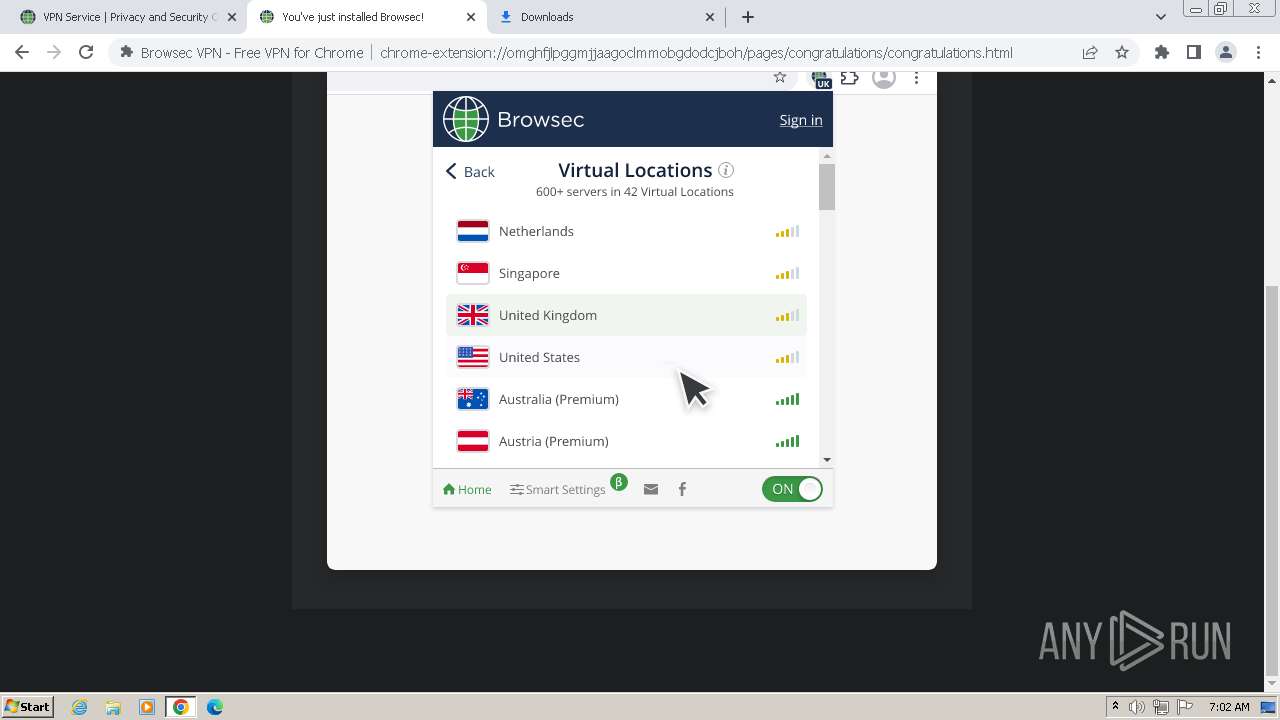Switch to VPN Service tab
Image resolution: width=1280 pixels, height=720 pixels.
point(128,17)
